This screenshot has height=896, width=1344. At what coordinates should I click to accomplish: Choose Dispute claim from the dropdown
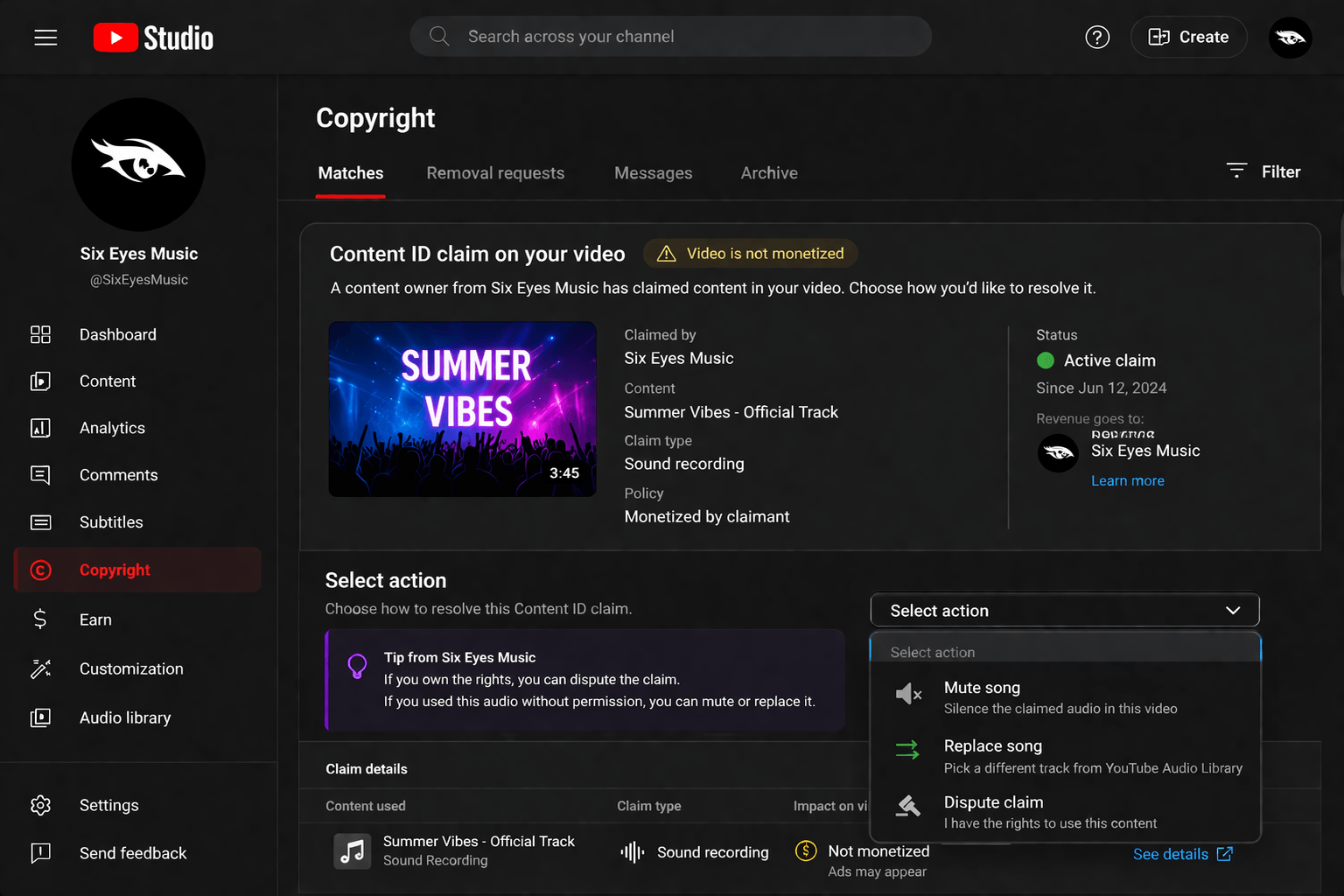1065,812
